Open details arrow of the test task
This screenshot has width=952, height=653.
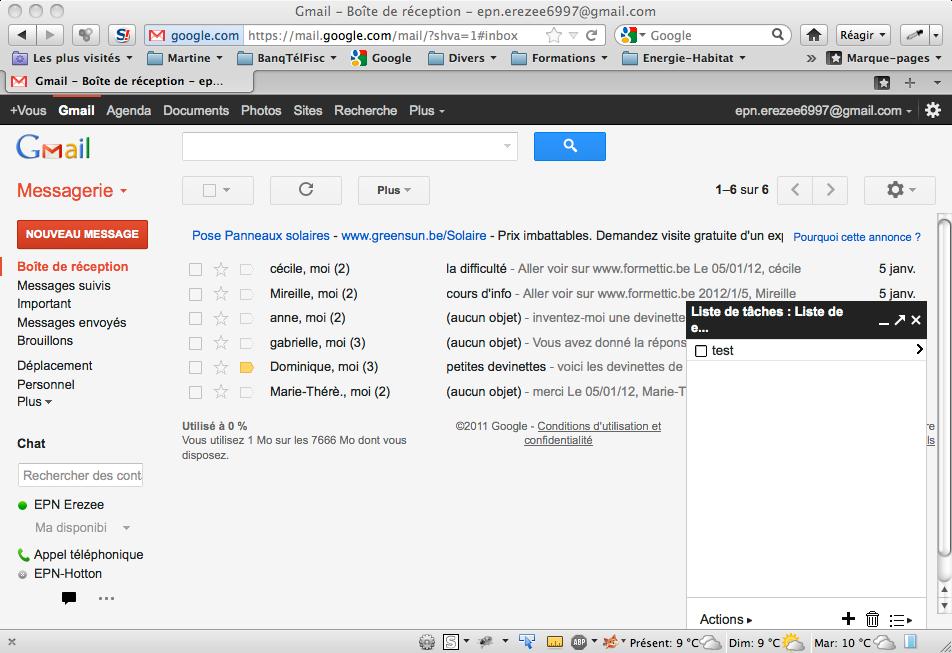coord(919,349)
